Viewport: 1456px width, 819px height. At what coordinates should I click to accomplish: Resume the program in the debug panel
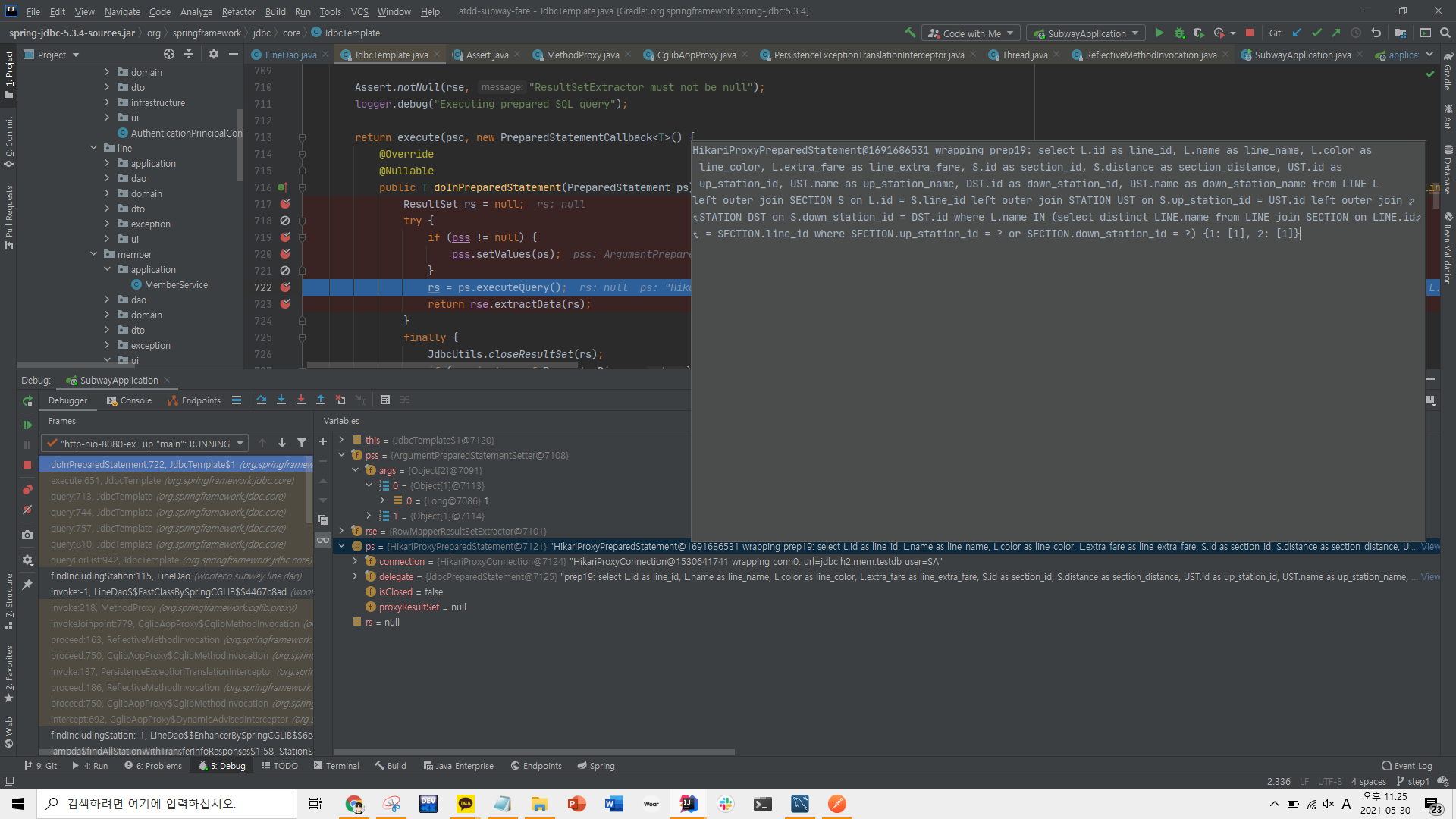point(27,425)
